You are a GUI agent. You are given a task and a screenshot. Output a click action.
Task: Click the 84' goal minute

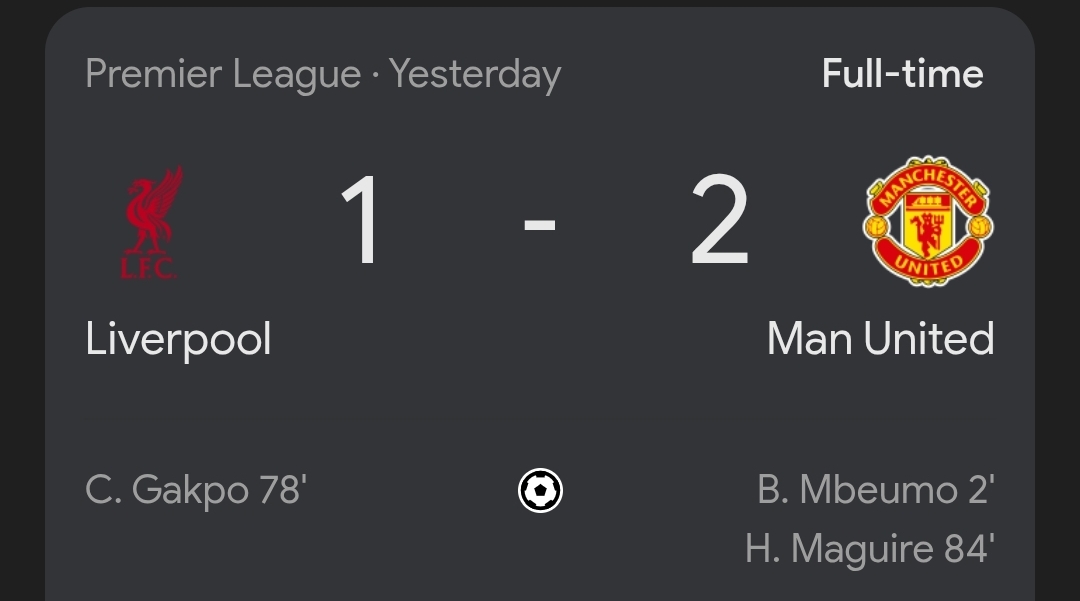click(x=968, y=549)
